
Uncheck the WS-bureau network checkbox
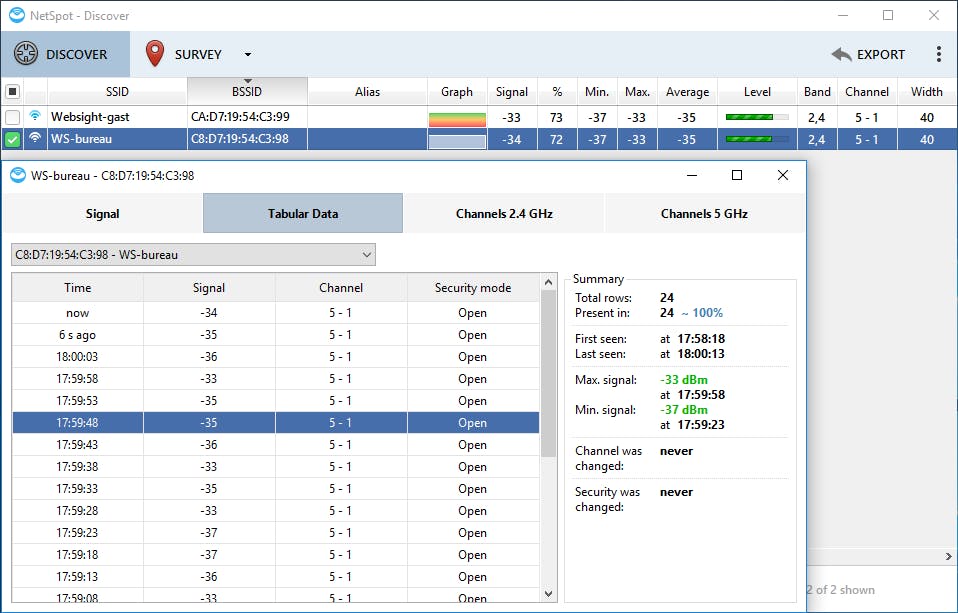(12, 139)
